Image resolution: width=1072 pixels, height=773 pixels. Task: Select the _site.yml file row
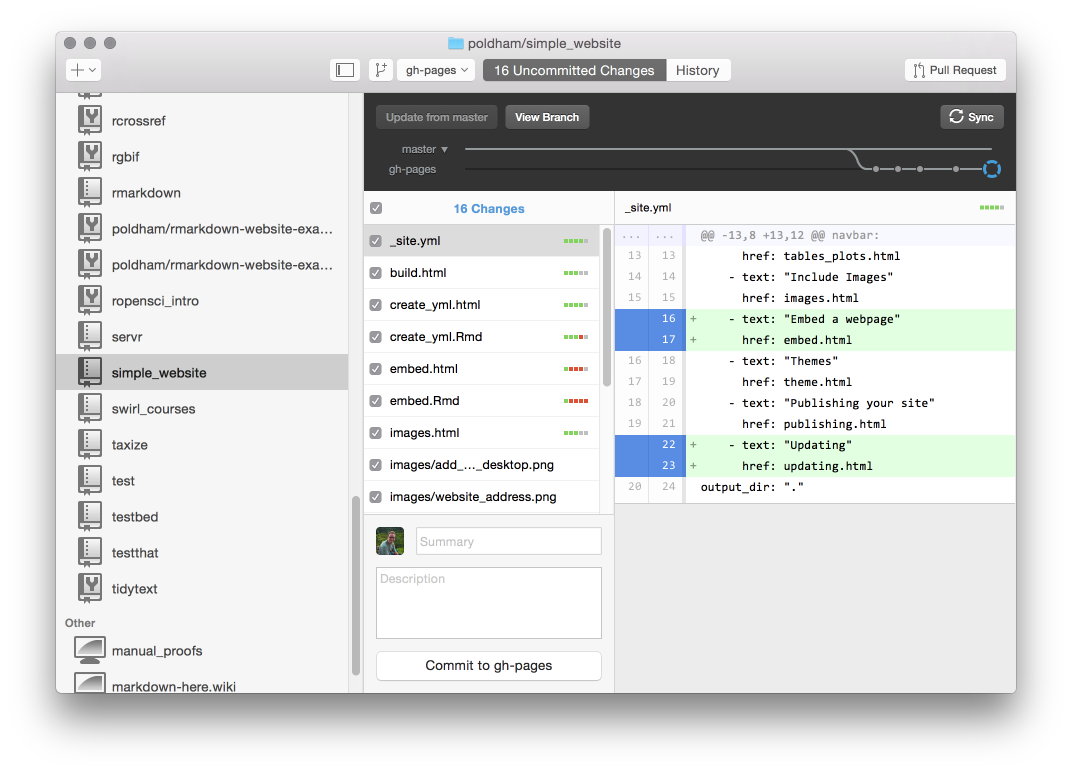click(x=482, y=241)
